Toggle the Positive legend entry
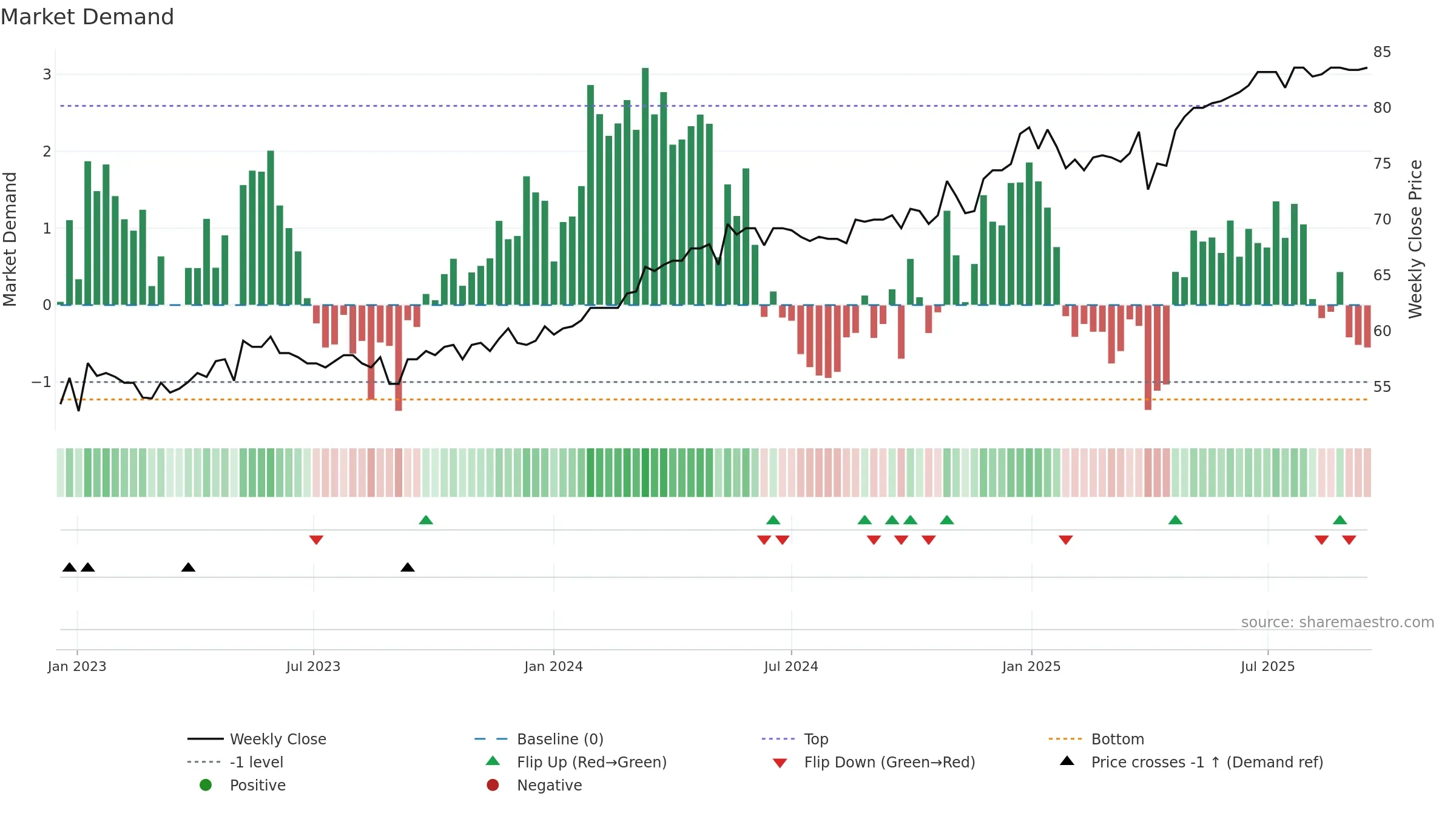The height and width of the screenshot is (819, 1456). pos(243,785)
